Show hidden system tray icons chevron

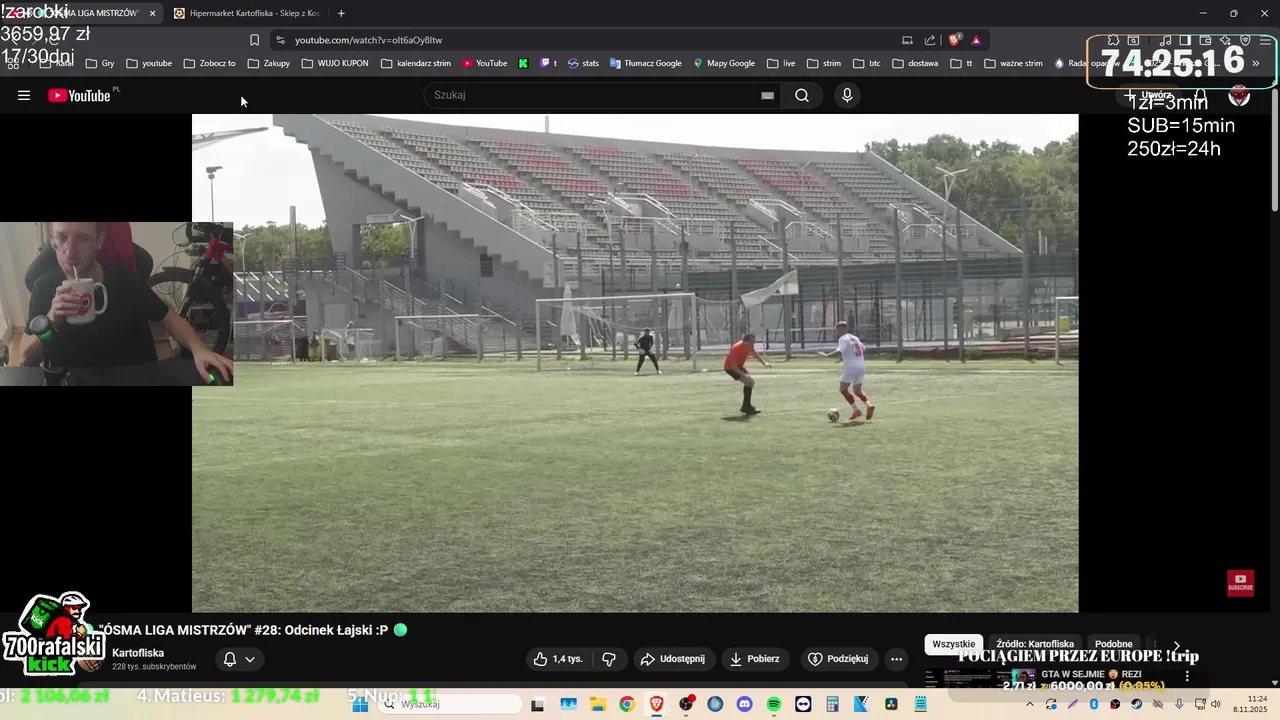click(x=1030, y=704)
